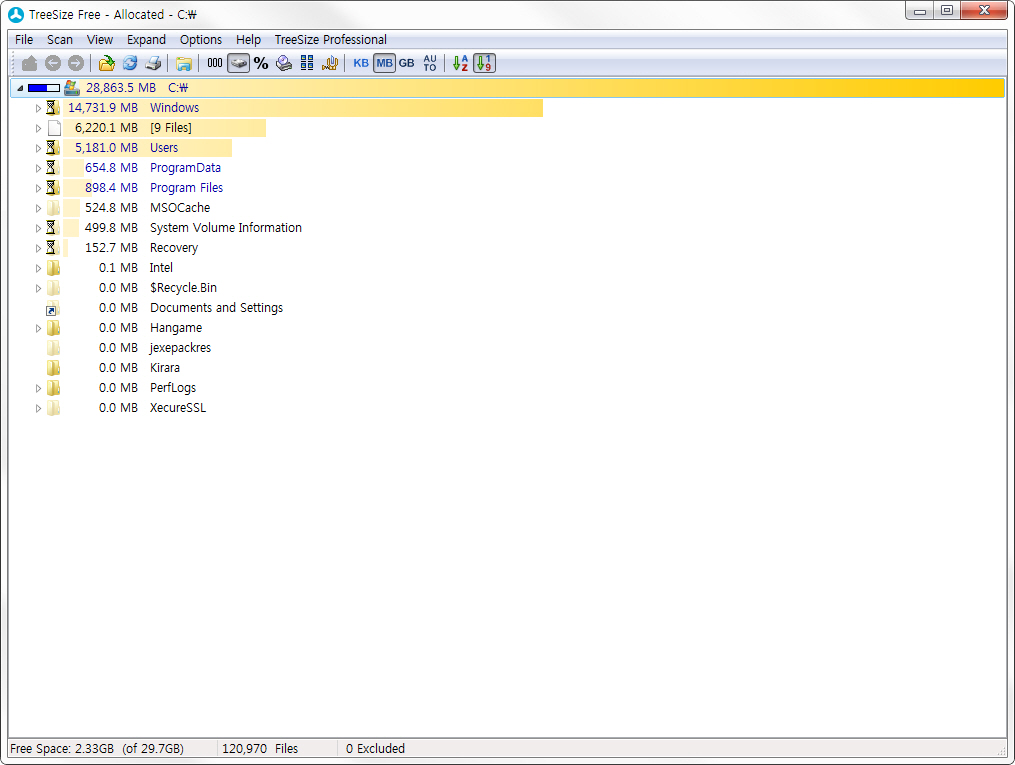Image resolution: width=1015 pixels, height=765 pixels.
Task: Collapse the C: root node
Action: coord(20,88)
